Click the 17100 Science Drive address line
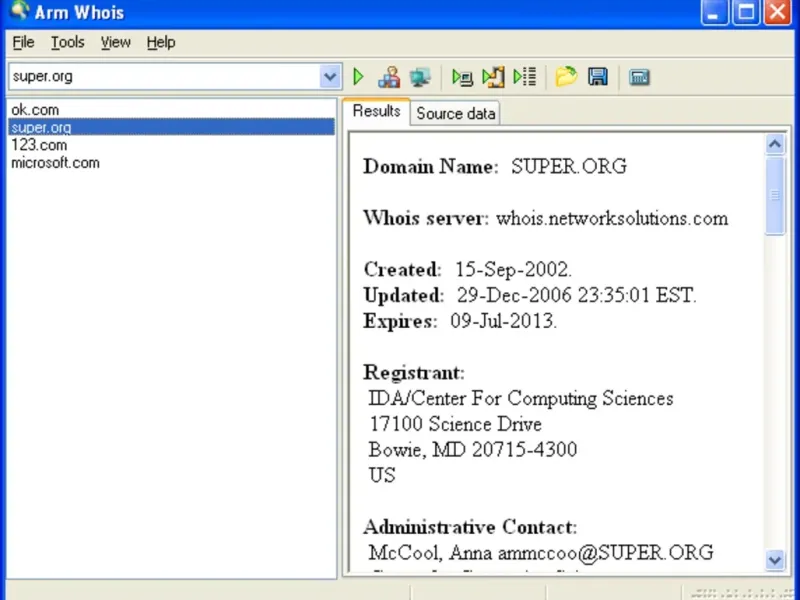Image resolution: width=800 pixels, height=600 pixels. coord(456,424)
